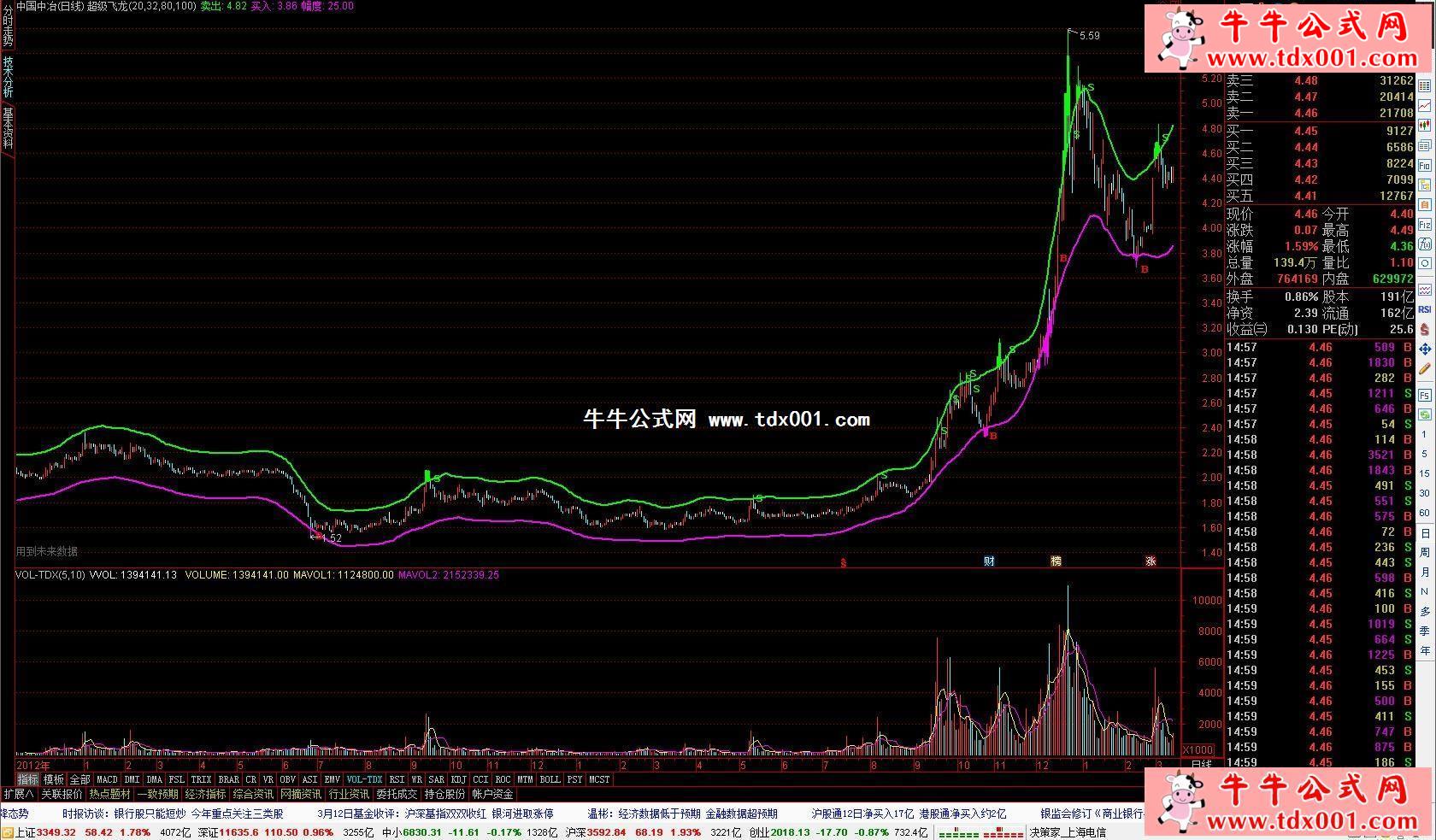This screenshot has width=1436, height=840.
Task: Click the blue four-way move arrows icon
Action: point(1425,350)
